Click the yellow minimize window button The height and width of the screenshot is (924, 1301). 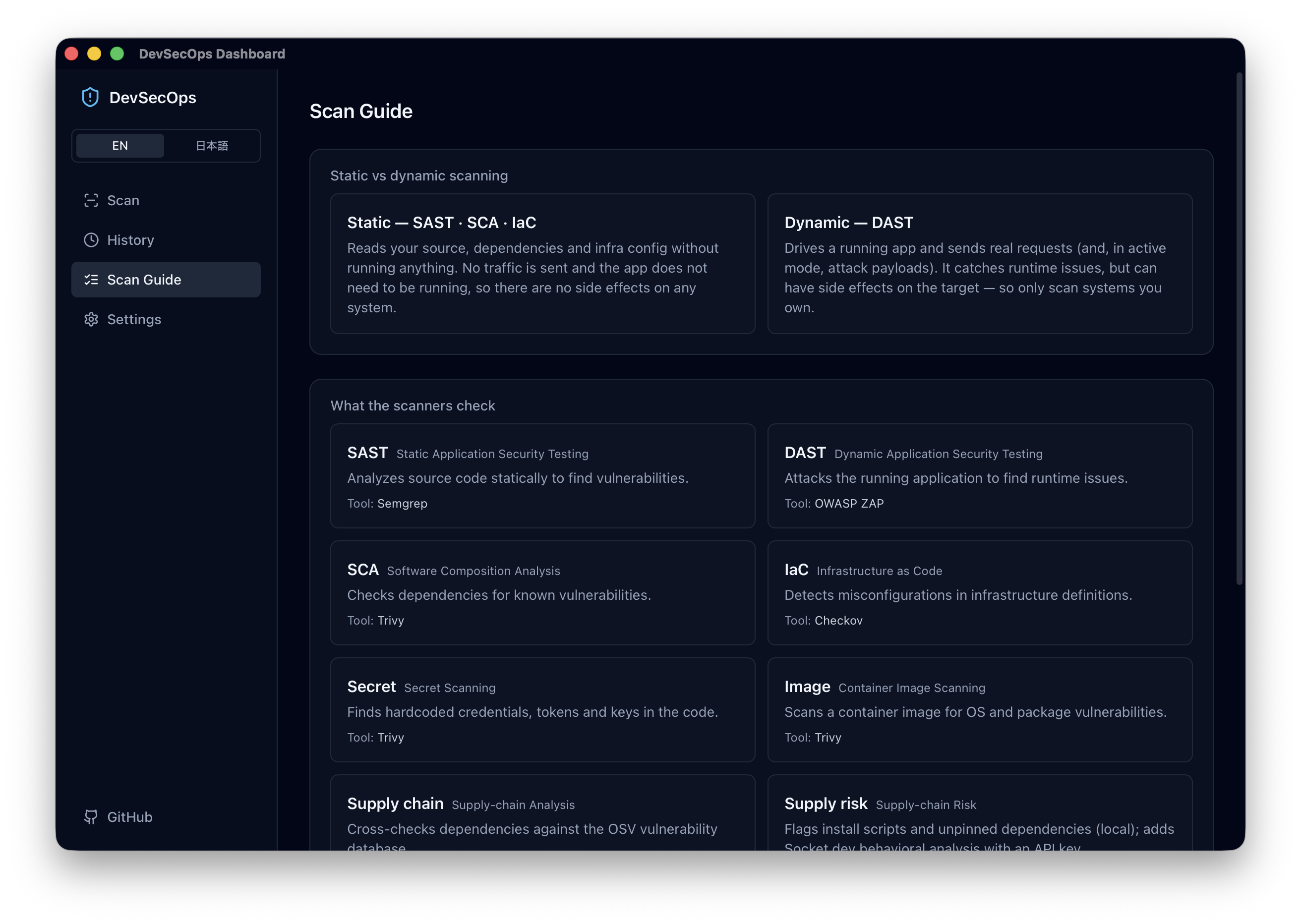(x=95, y=54)
